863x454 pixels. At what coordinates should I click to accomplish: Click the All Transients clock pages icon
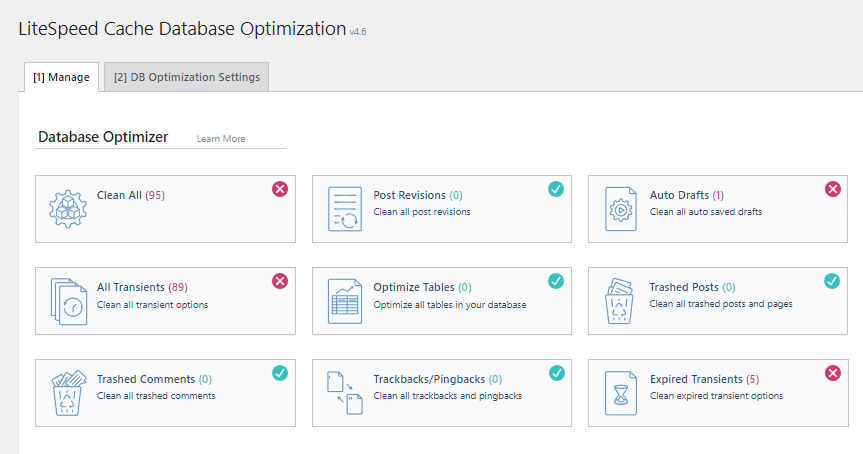pyautogui.click(x=69, y=302)
